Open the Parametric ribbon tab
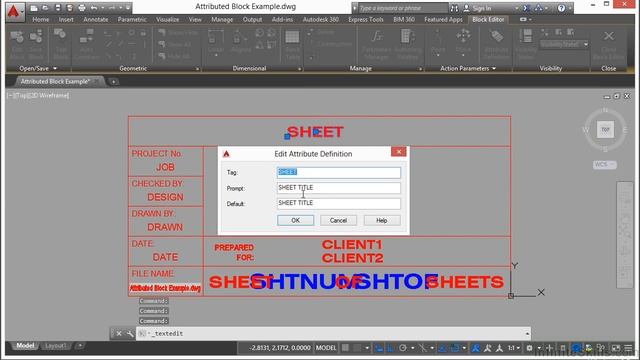Screen dimensions: 640x360 coord(132,19)
